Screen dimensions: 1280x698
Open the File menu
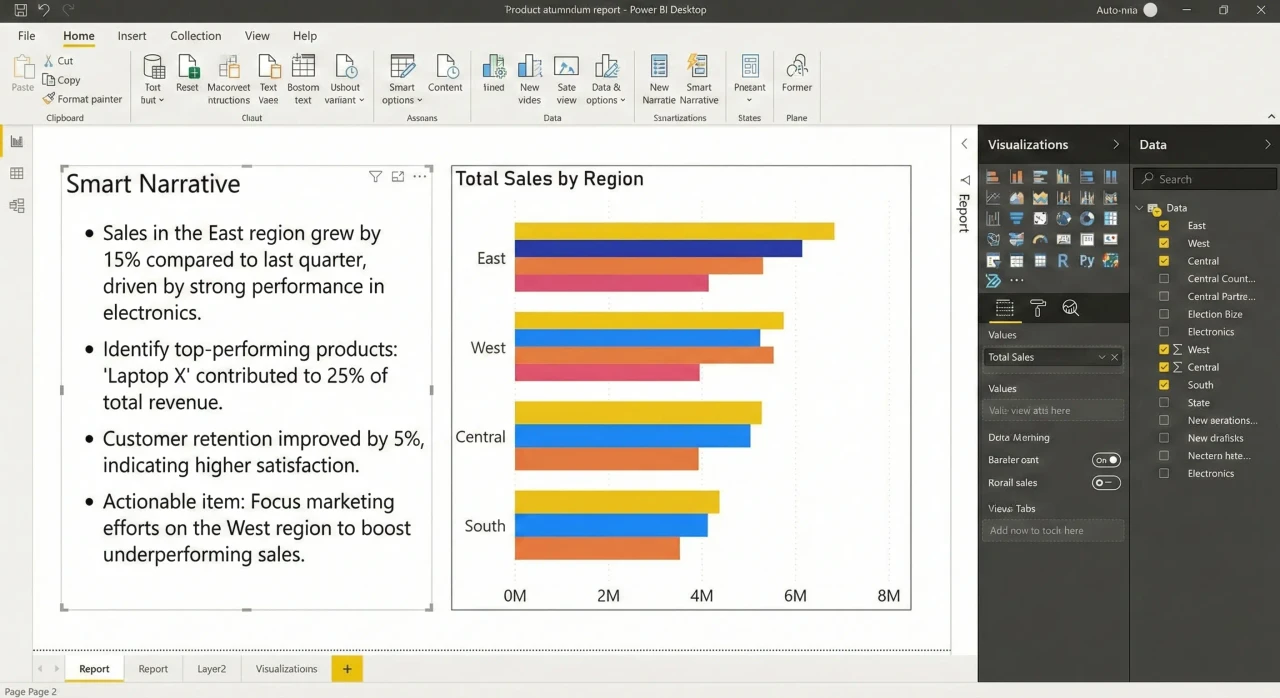(x=27, y=36)
